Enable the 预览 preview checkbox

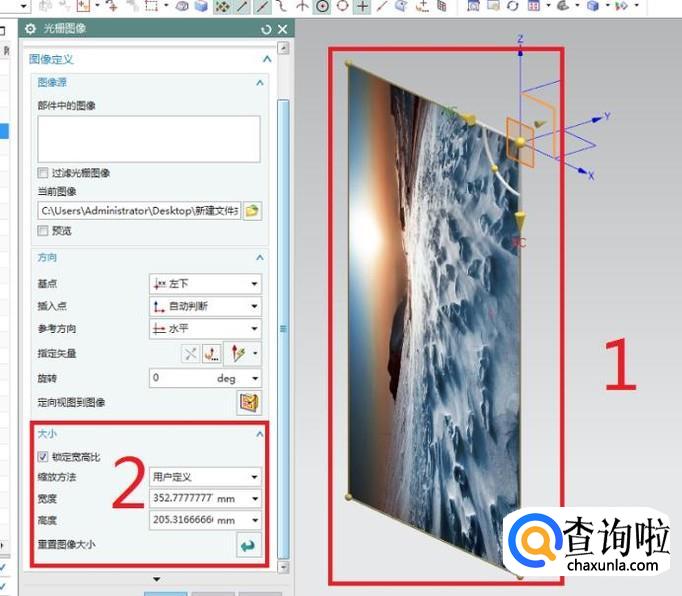[43, 231]
